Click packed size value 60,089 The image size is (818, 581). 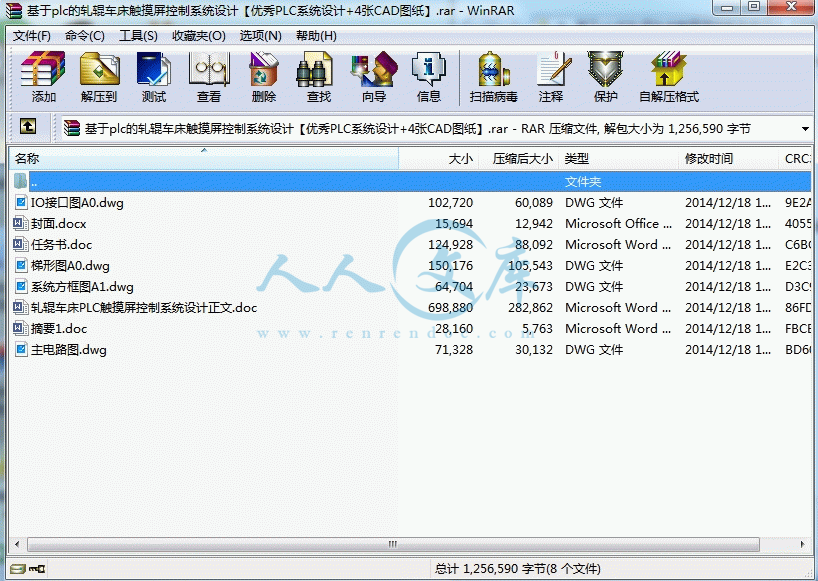click(534, 202)
